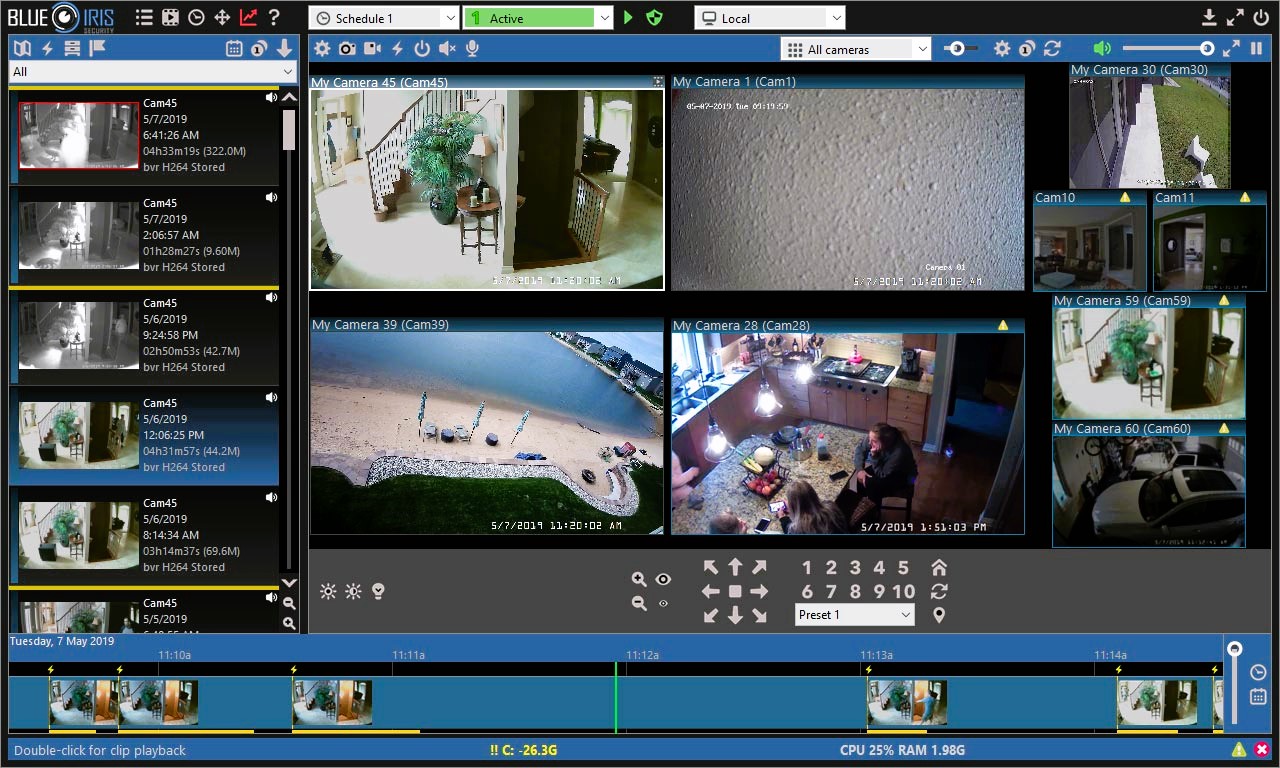Select the My Camera 39 beach view

[x=486, y=433]
